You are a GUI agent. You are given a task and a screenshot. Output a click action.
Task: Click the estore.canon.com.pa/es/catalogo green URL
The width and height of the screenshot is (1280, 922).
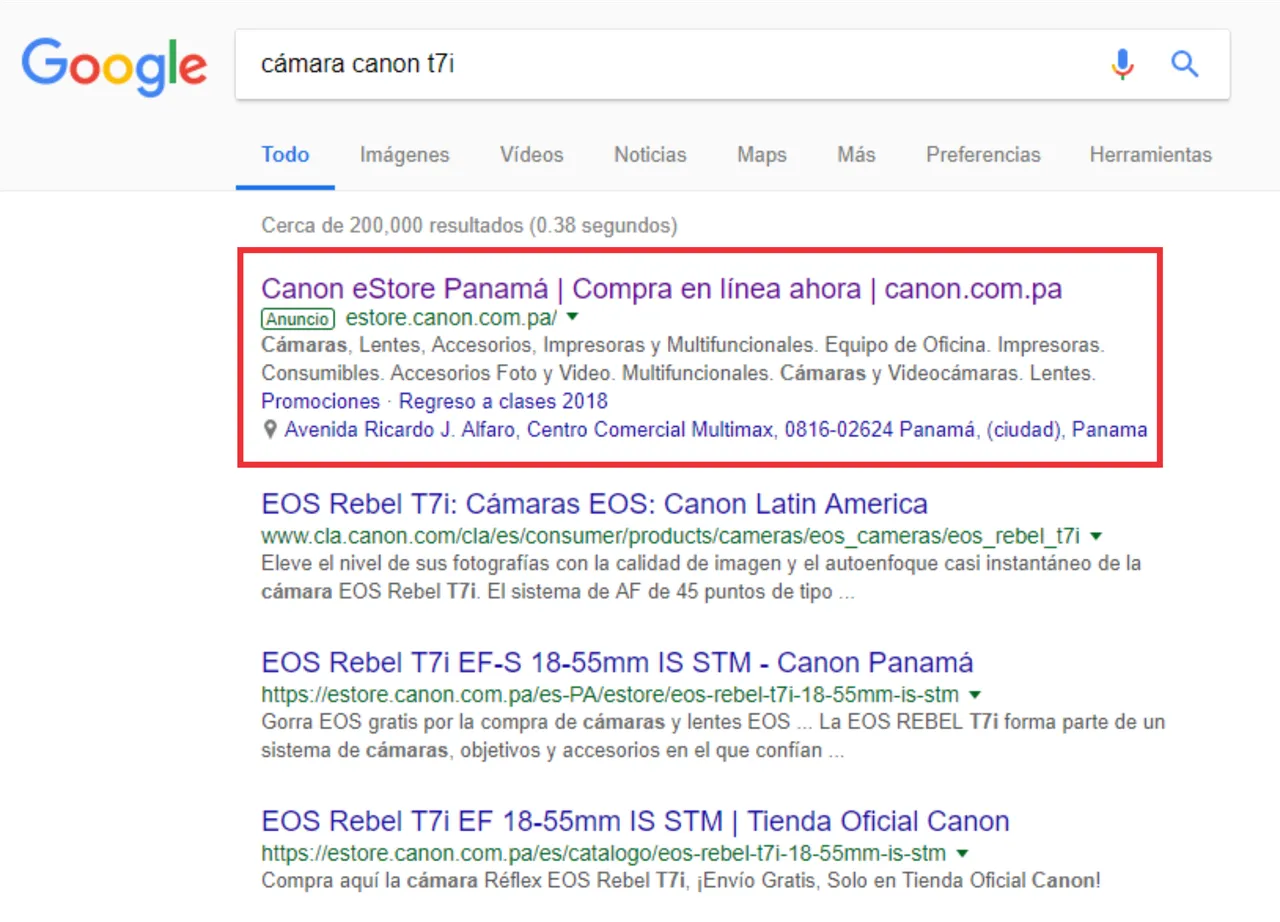[x=603, y=853]
